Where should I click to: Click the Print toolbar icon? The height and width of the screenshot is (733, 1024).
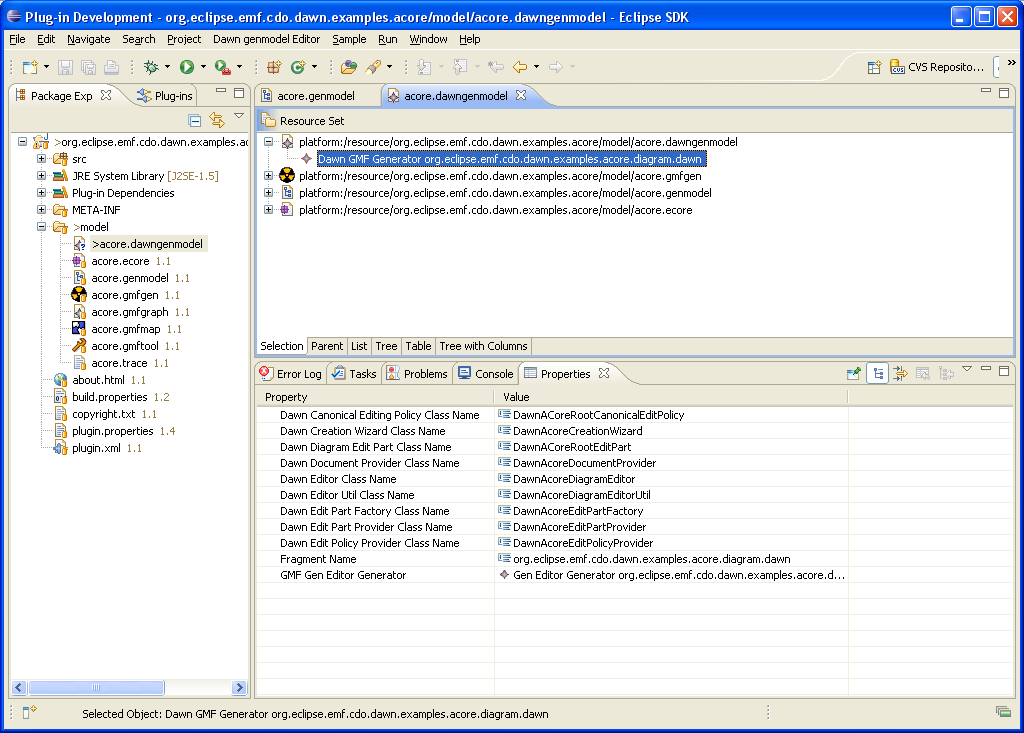click(x=112, y=67)
